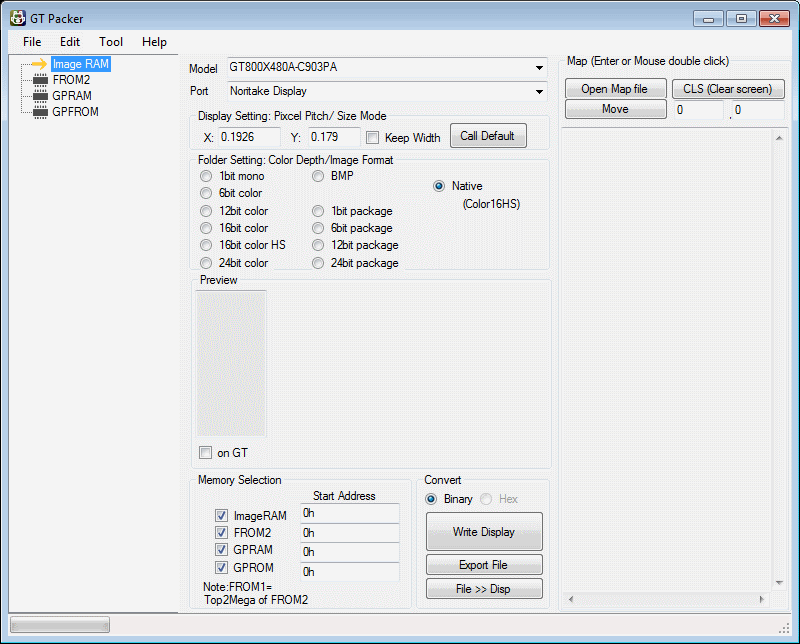Click the FROM2 memory chip icon
This screenshot has width=800, height=644.
39,80
